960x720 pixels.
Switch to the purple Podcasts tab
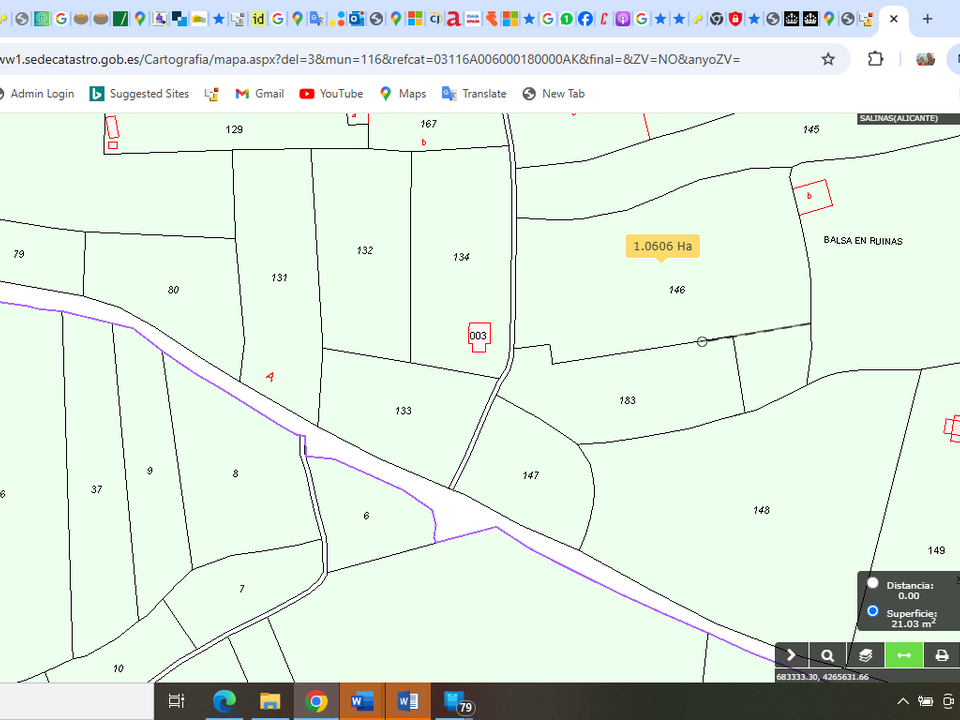coord(623,19)
